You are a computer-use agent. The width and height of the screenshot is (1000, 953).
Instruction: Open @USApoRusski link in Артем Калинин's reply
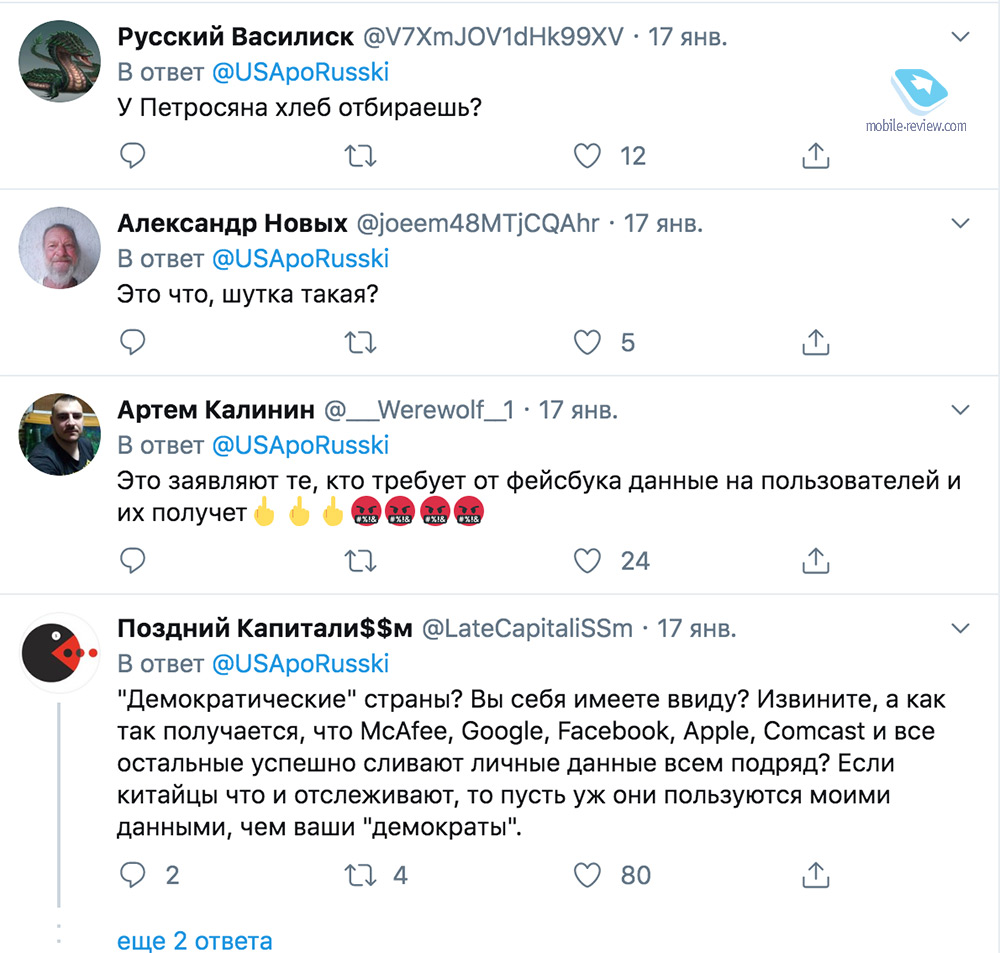pos(300,445)
